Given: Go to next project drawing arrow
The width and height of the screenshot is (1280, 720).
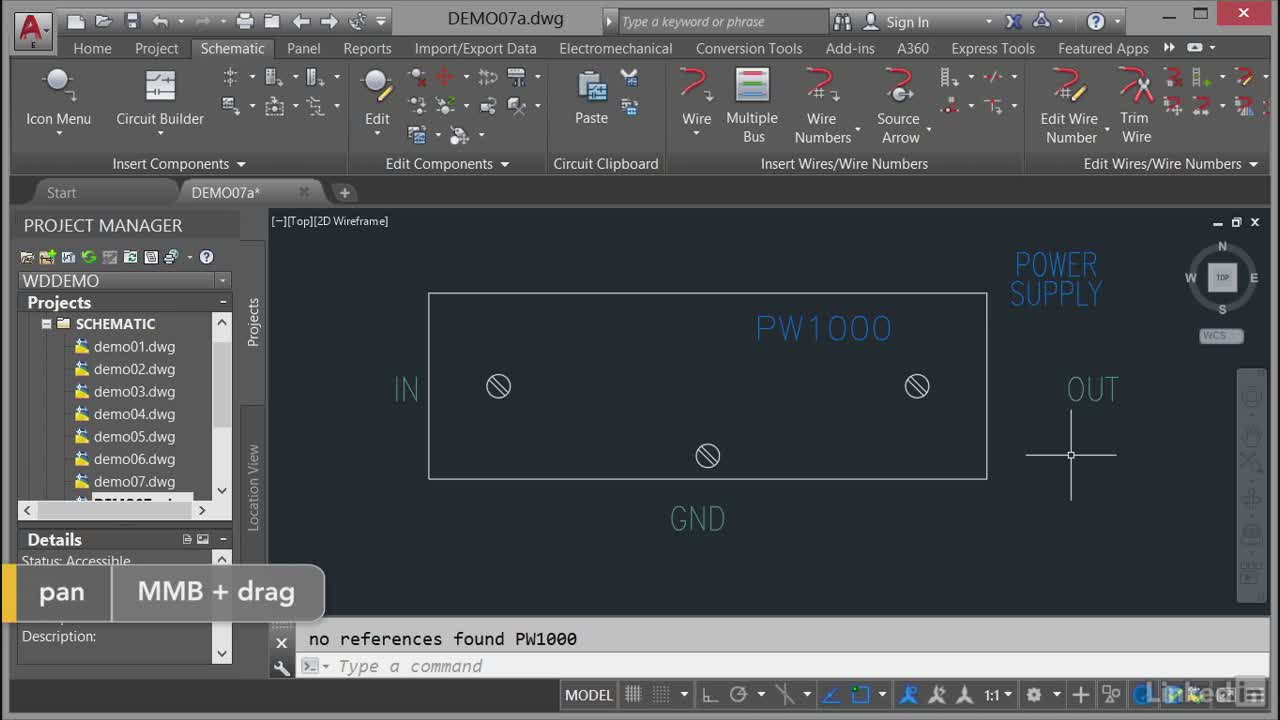Looking at the screenshot, I should tap(328, 21).
